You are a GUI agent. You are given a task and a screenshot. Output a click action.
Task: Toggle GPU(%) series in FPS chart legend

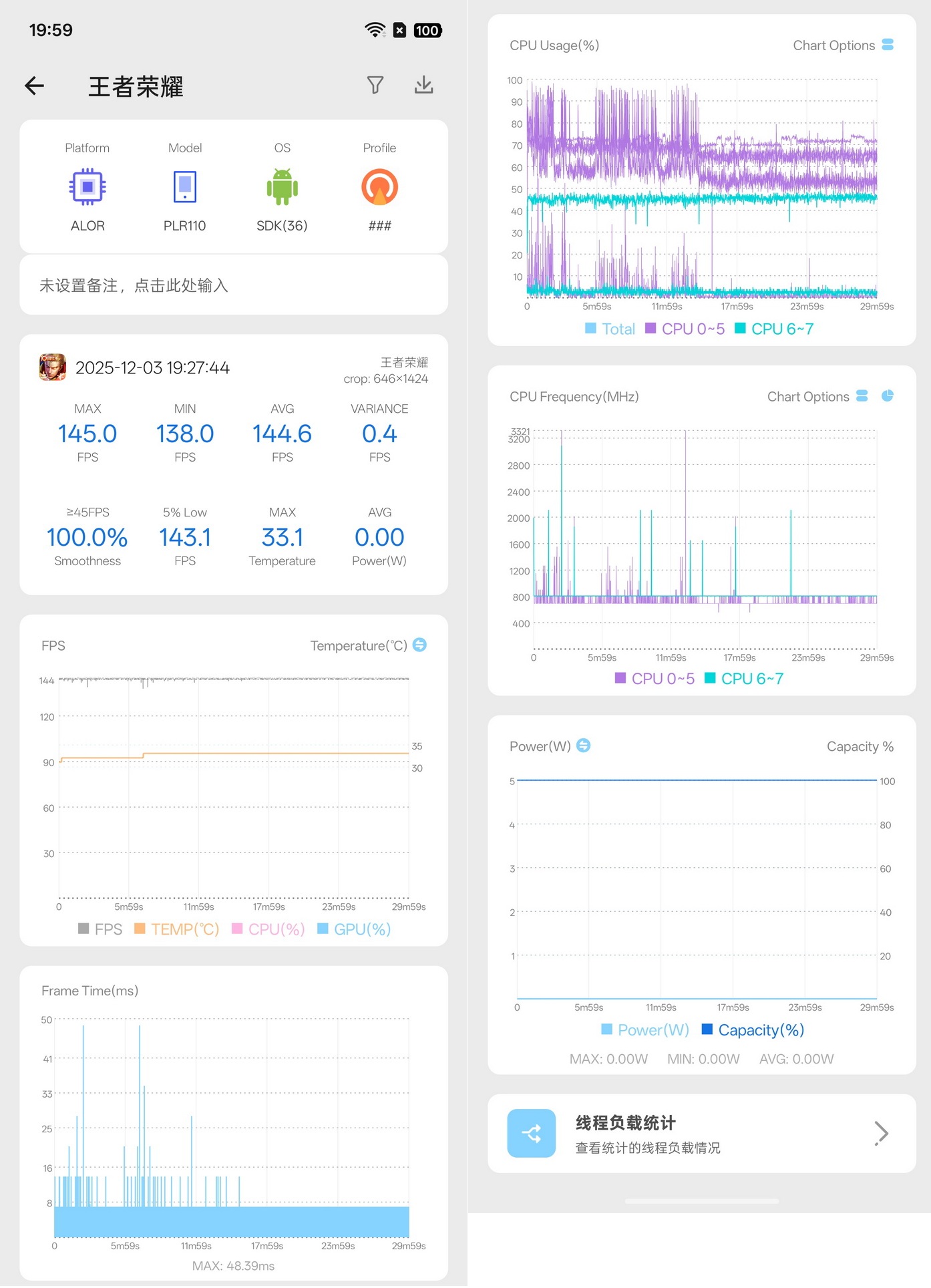[x=354, y=929]
